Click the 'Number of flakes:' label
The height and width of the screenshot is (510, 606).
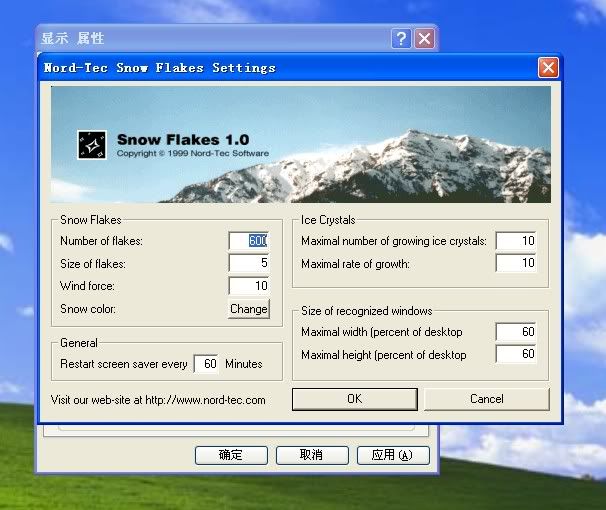pyautogui.click(x=101, y=241)
